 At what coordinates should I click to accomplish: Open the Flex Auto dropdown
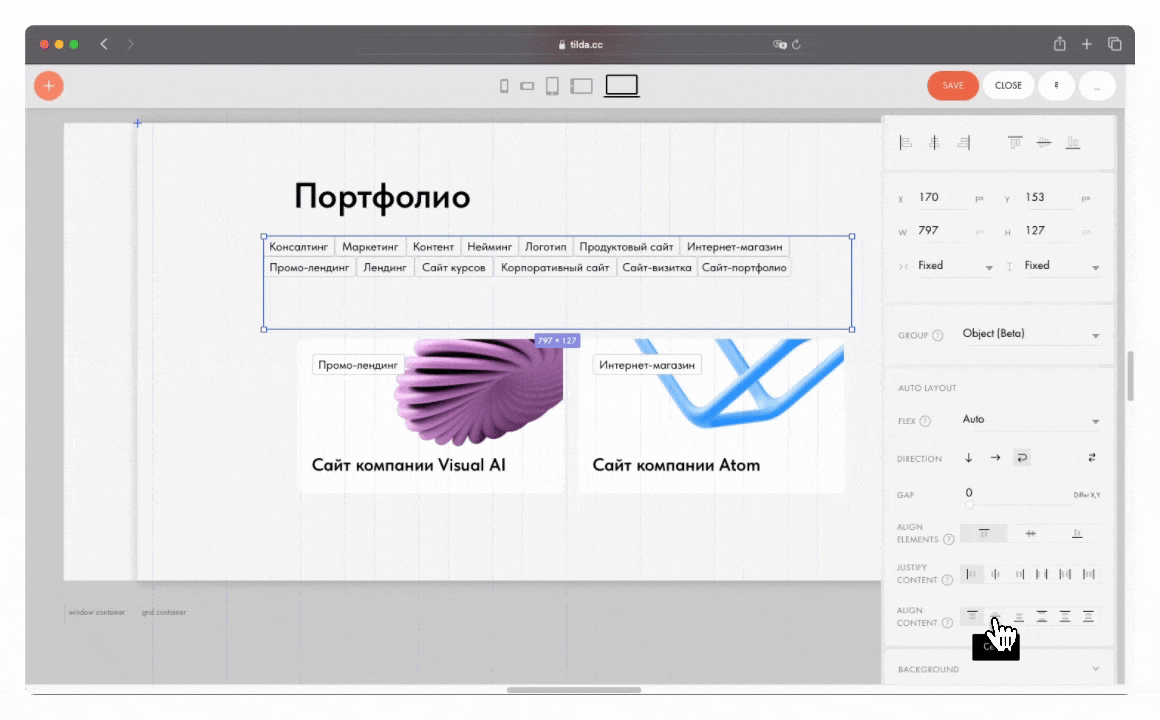1031,420
